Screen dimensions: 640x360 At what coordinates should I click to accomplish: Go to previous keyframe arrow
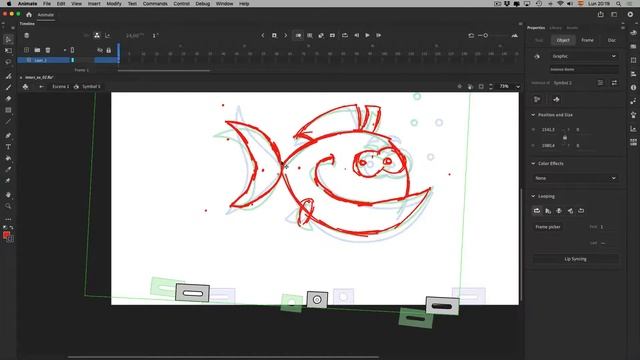tap(263, 36)
